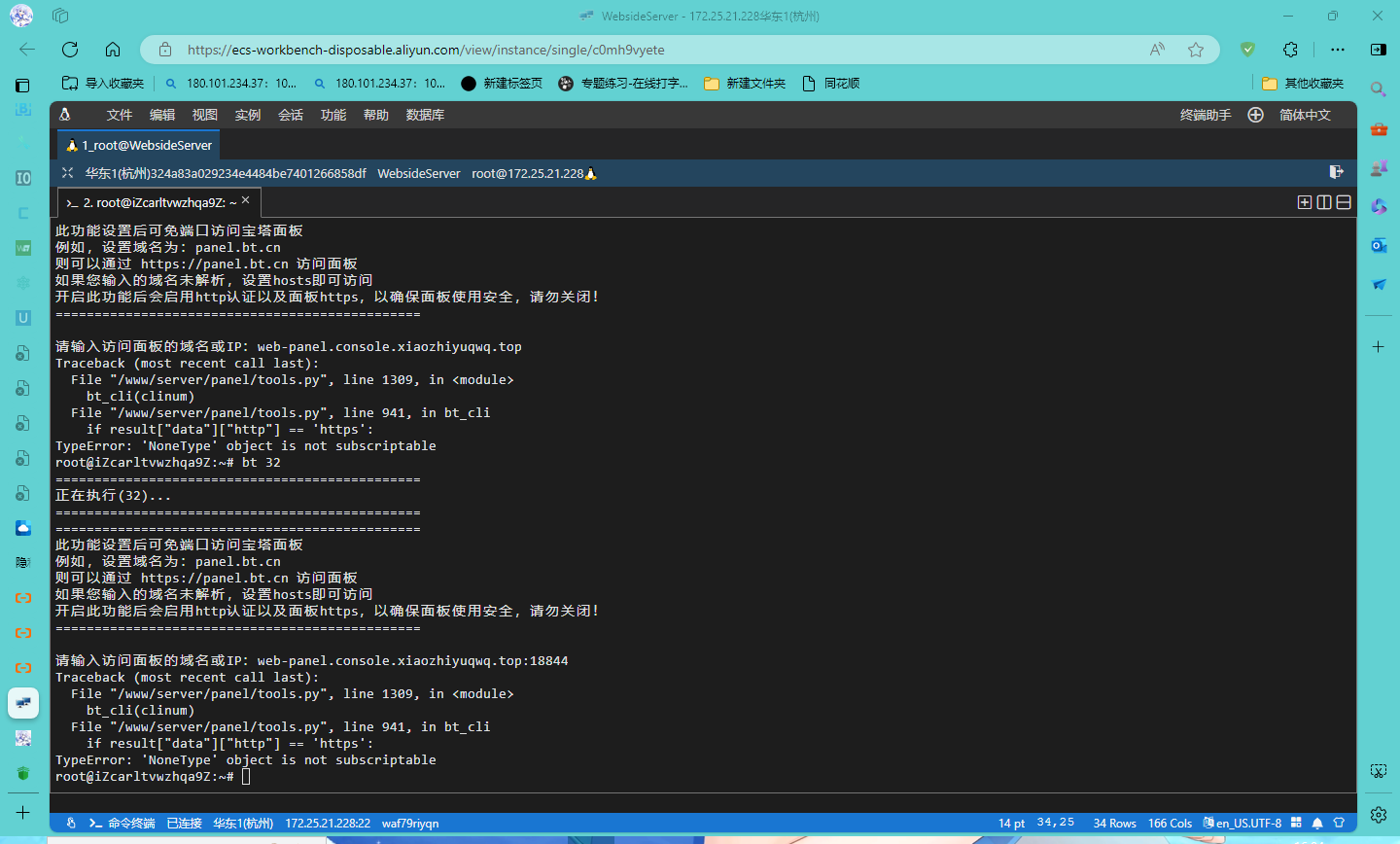Open browser extensions puzzle icon
Screen dimensions: 1400x844
(x=1290, y=50)
